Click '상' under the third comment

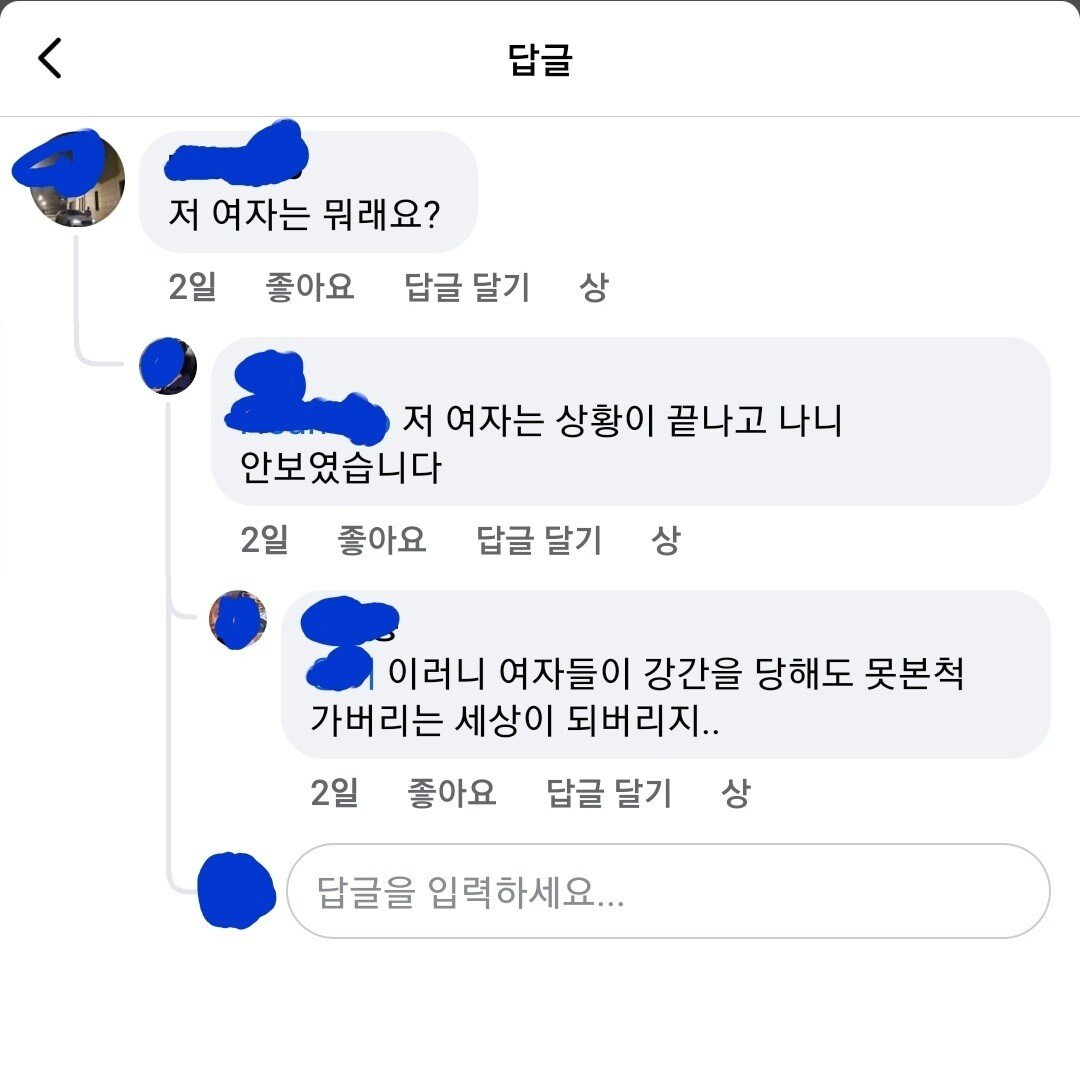735,793
